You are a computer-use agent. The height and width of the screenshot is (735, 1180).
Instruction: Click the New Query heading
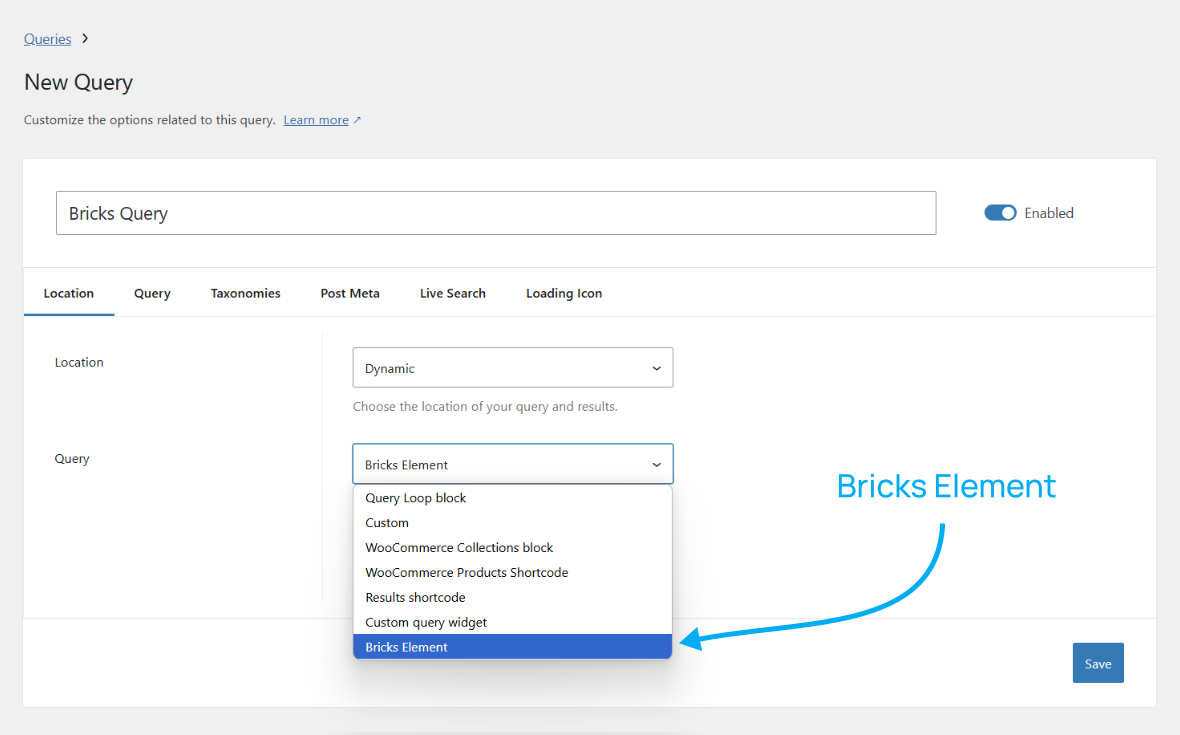pos(78,82)
